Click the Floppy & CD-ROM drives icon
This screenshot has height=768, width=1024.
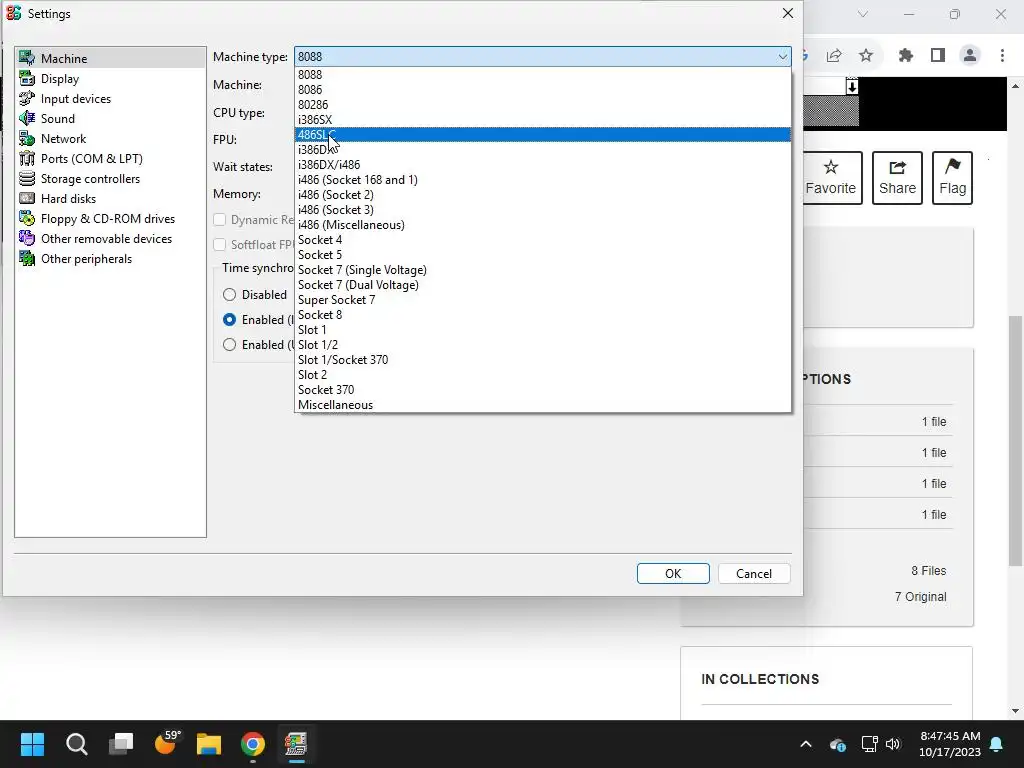point(27,219)
